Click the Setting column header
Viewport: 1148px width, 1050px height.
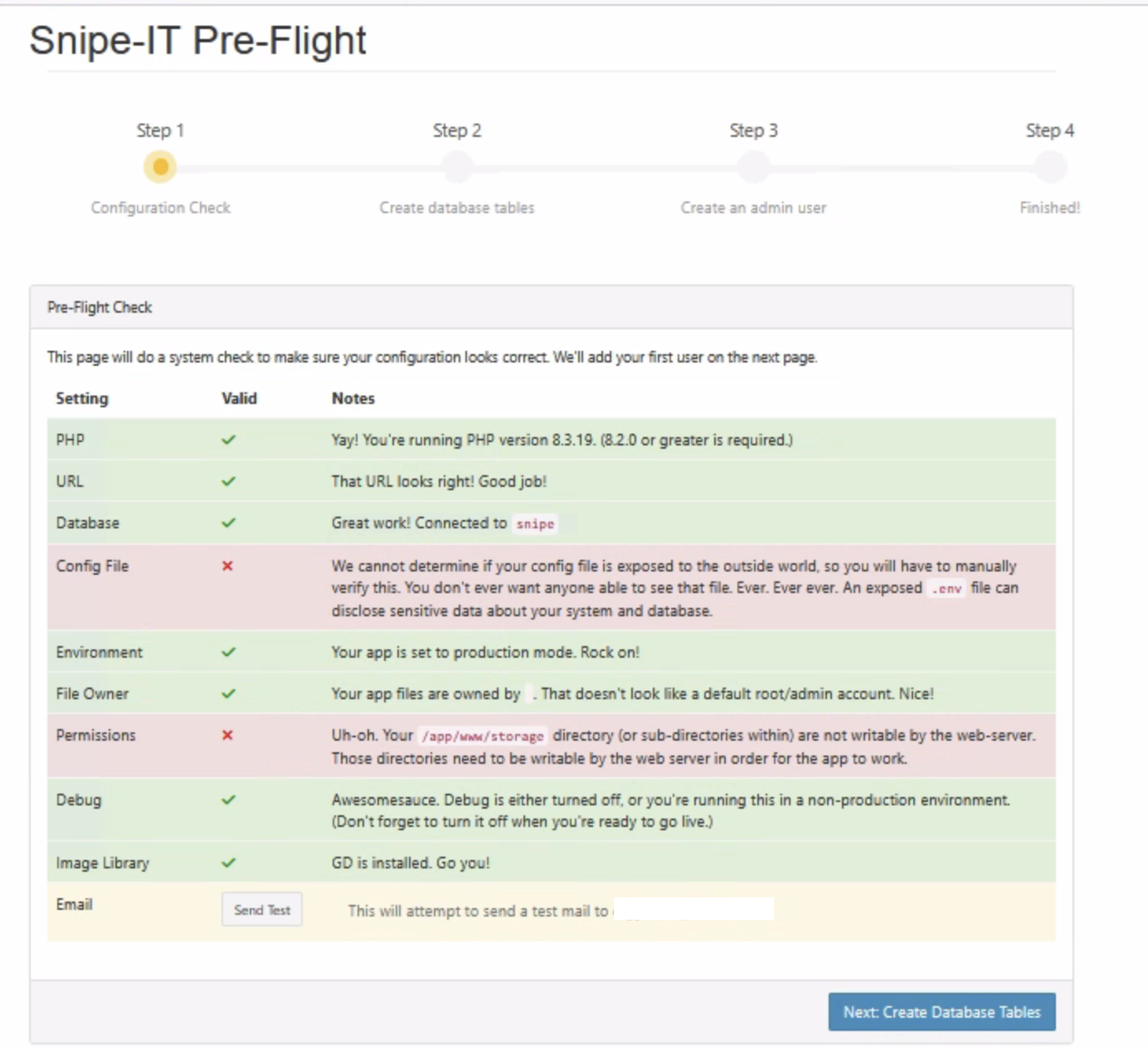pyautogui.click(x=82, y=398)
